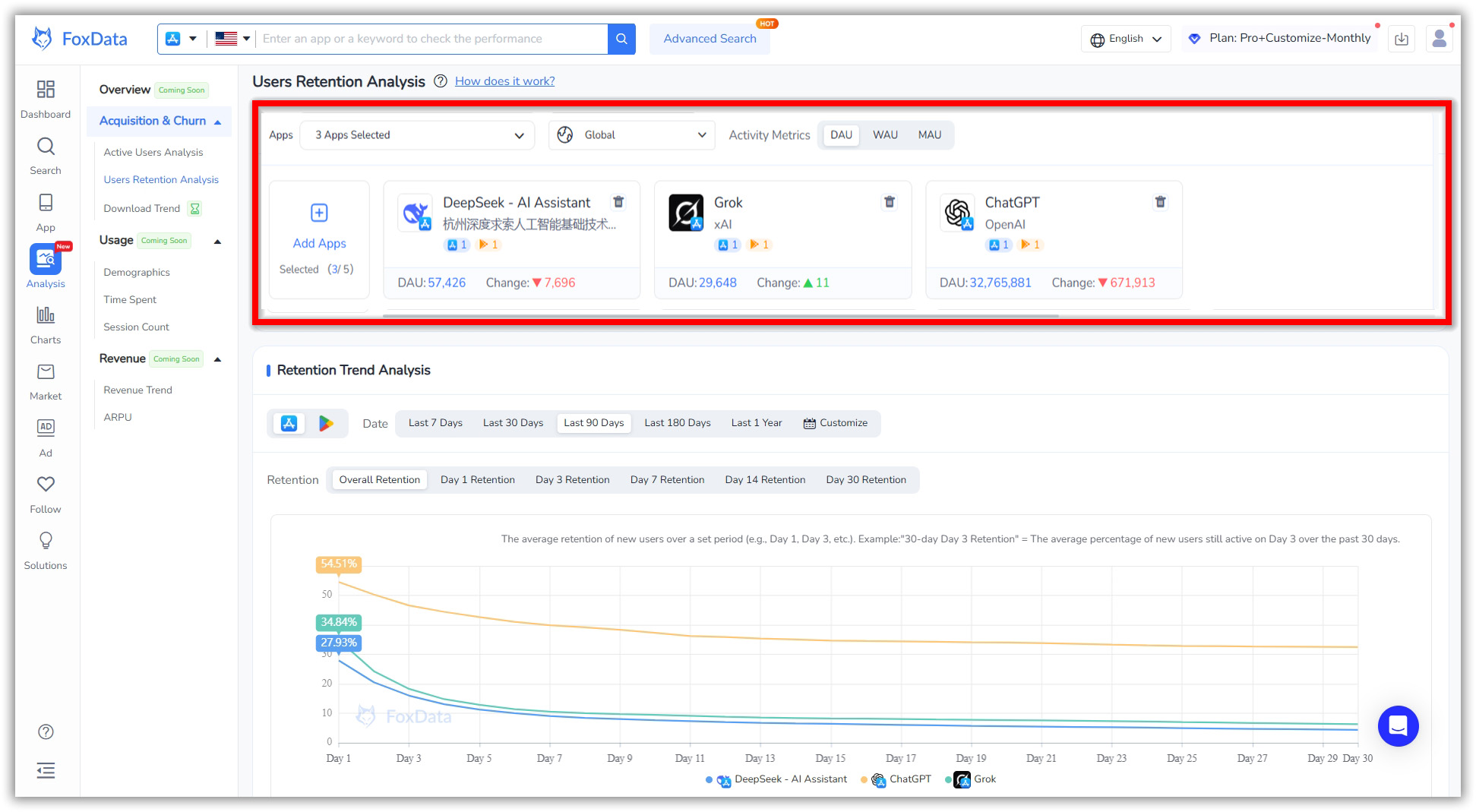Image resolution: width=1476 pixels, height=812 pixels.
Task: Toggle ChatGPT series in chart legend
Action: pos(896,779)
